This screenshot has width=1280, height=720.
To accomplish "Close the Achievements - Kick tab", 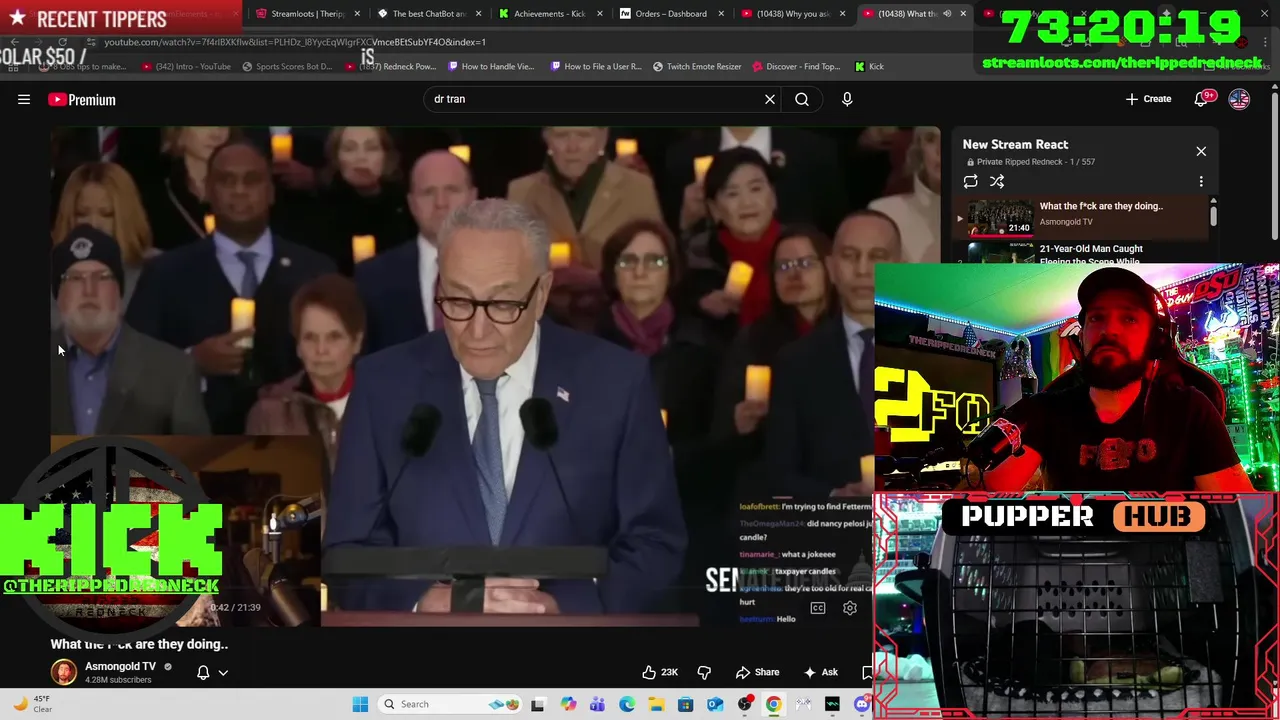I will pos(600,14).
